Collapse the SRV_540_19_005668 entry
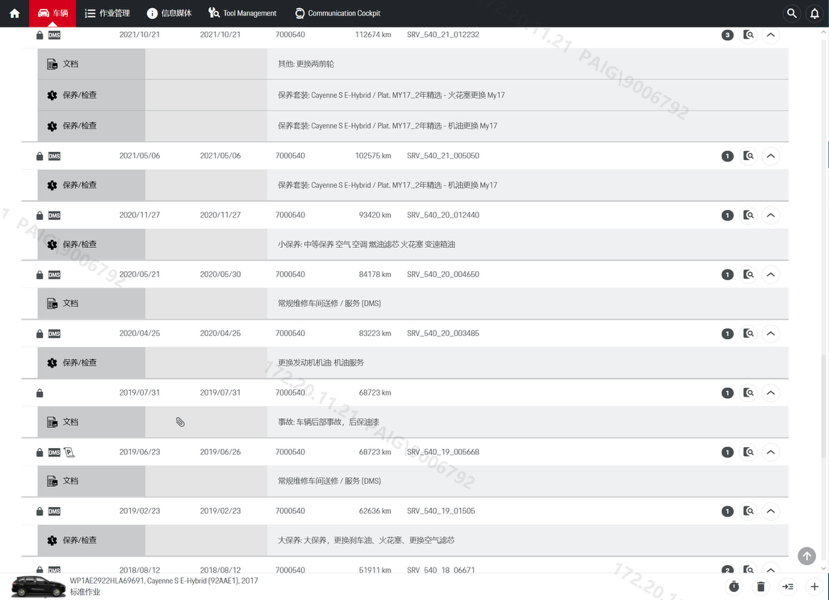 (x=771, y=452)
